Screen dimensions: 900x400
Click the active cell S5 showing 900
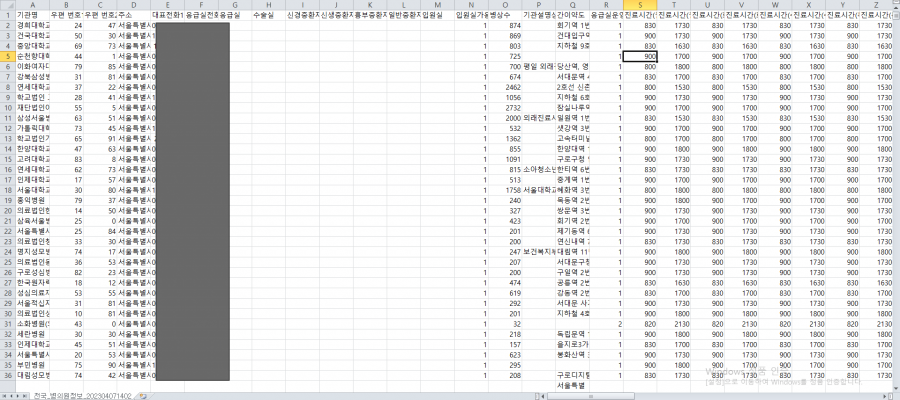pos(639,56)
